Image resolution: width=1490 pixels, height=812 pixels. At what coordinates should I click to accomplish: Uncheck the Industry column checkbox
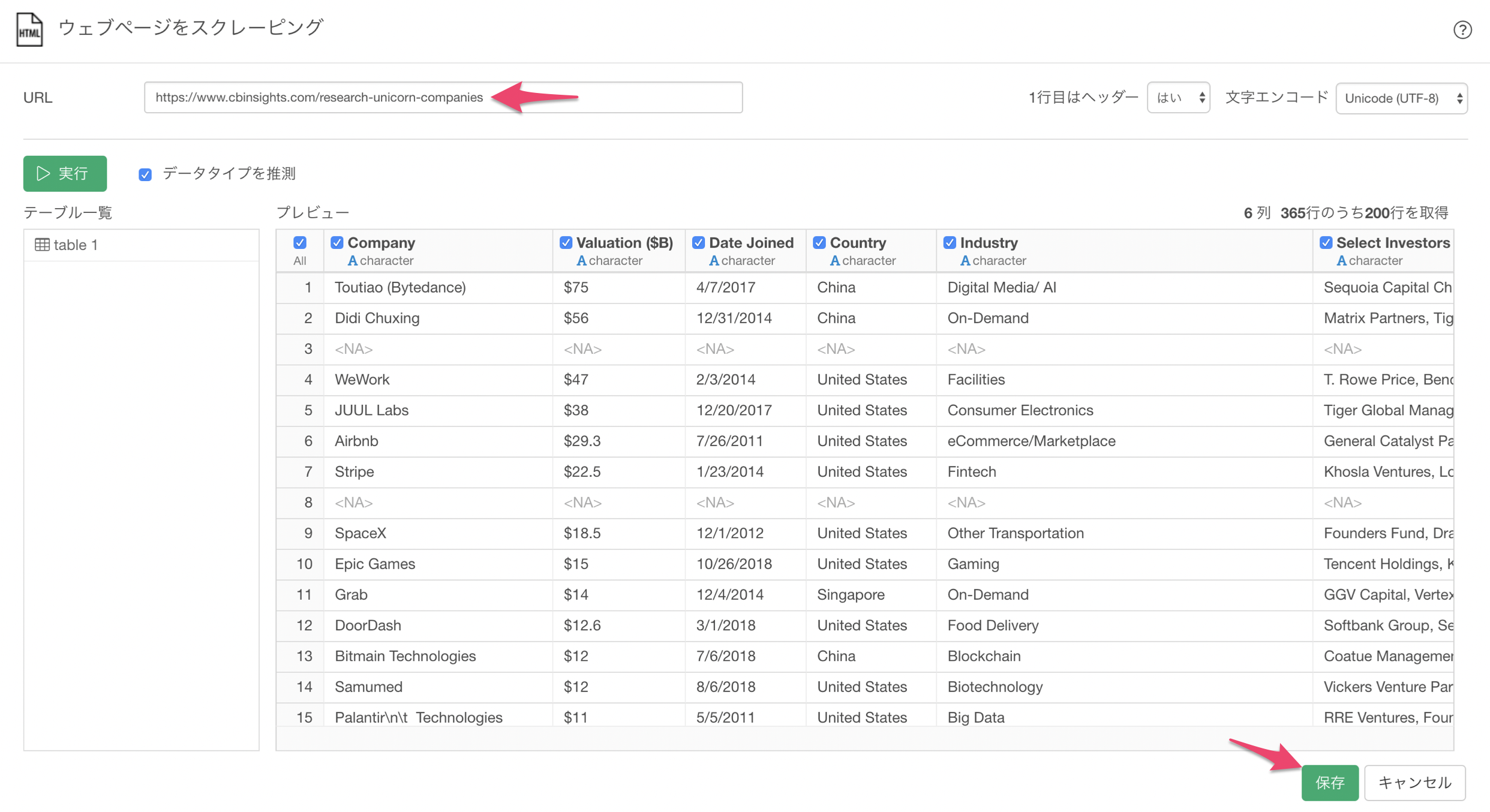pos(950,243)
